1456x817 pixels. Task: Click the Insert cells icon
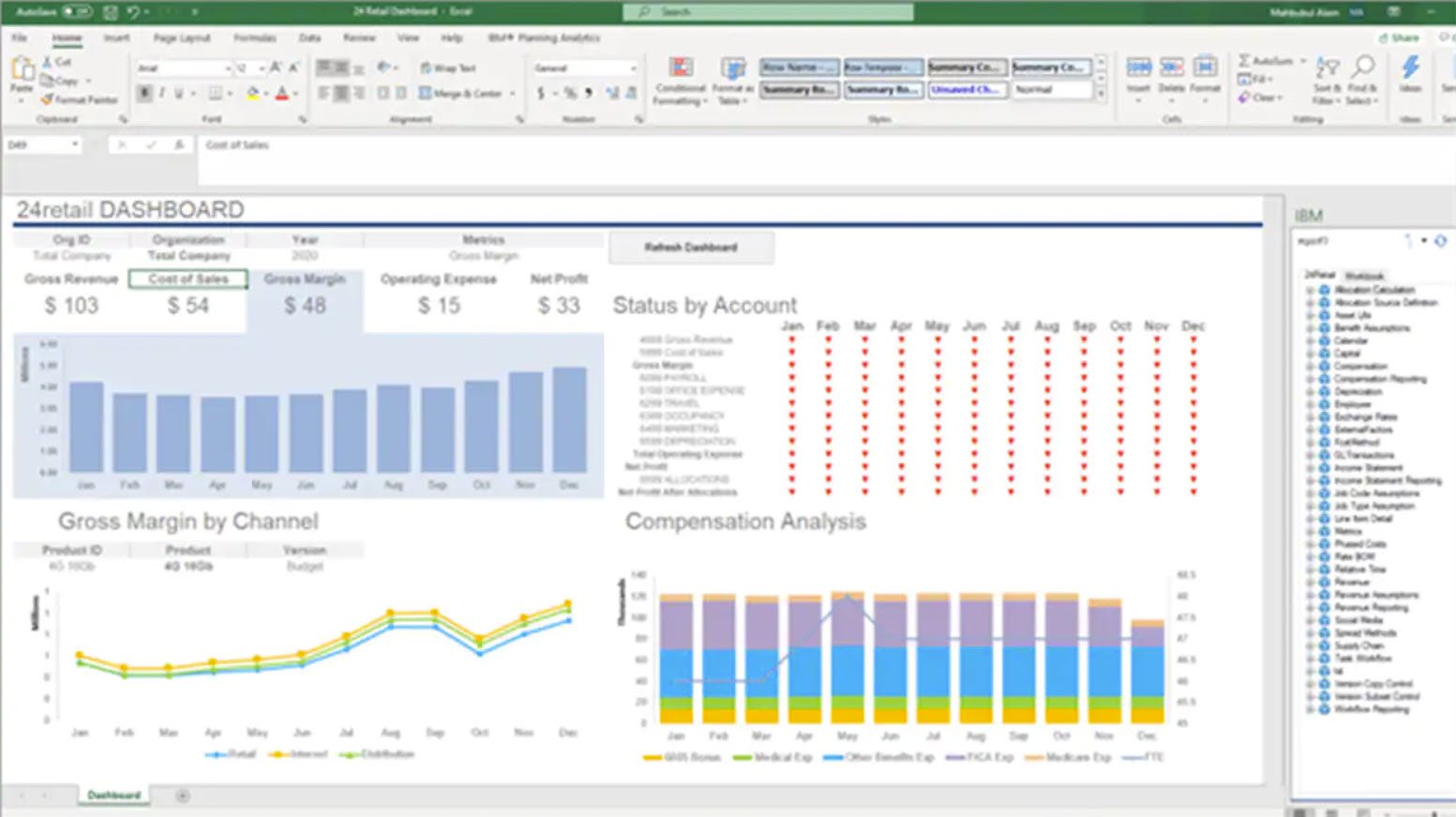point(1138,68)
